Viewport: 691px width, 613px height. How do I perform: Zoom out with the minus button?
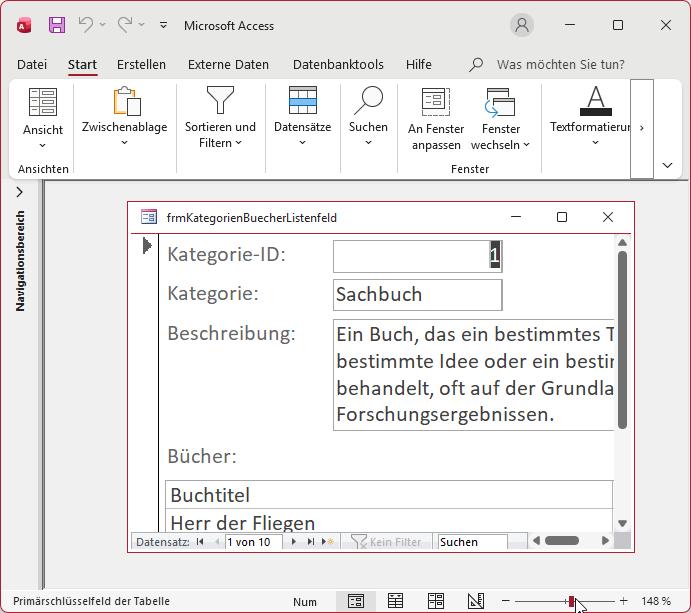(505, 601)
